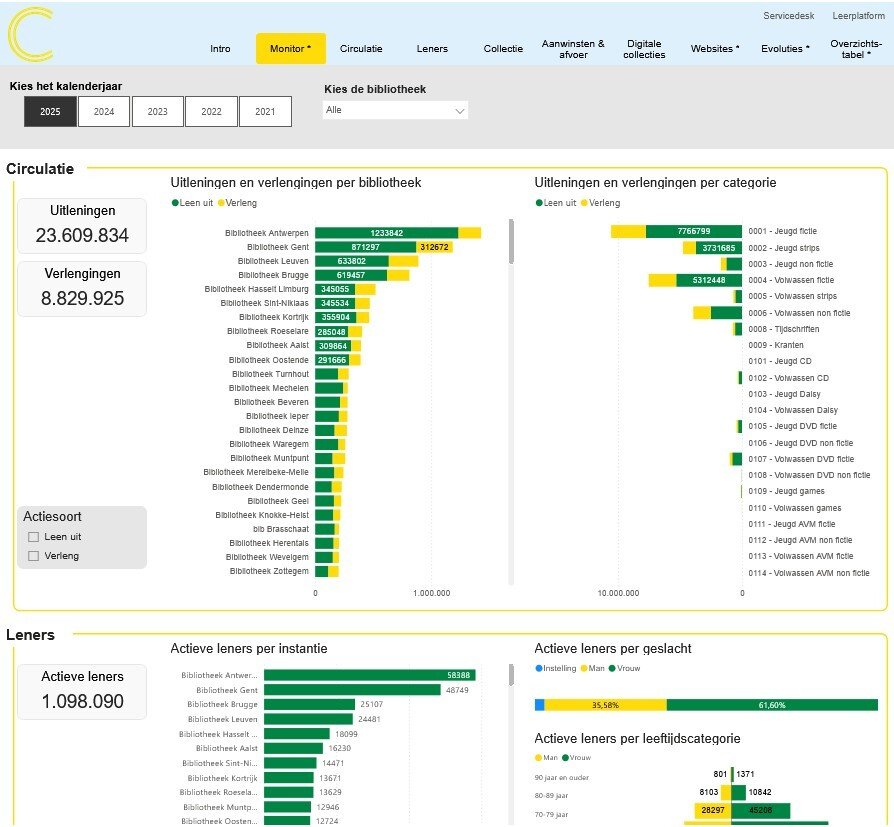
Task: Open the Overzichtstabel tab
Action: (856, 49)
